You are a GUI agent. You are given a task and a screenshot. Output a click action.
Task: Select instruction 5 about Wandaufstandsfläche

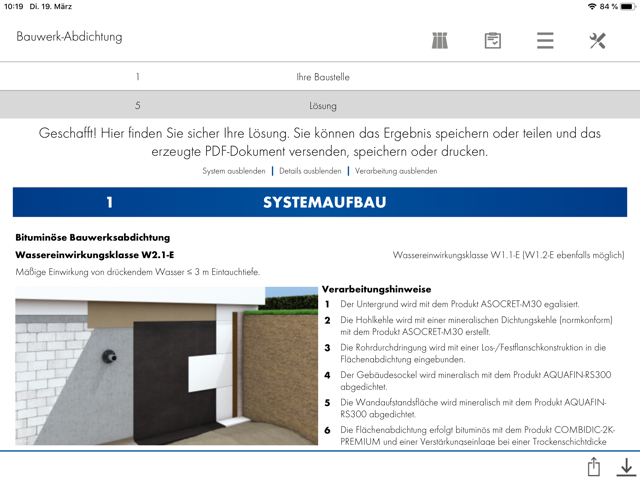466,408
